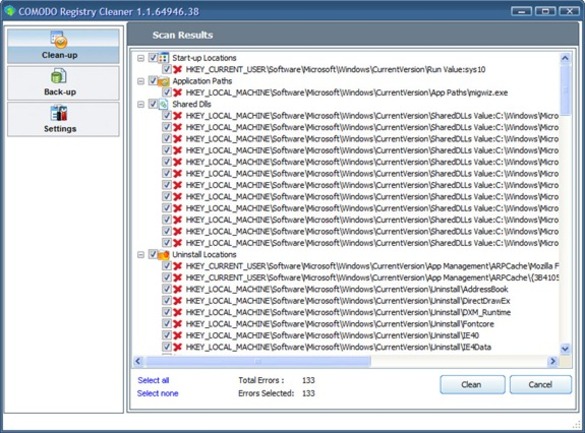The height and width of the screenshot is (433, 585).
Task: Click the vertical scrollbar thumb
Action: pos(565,90)
